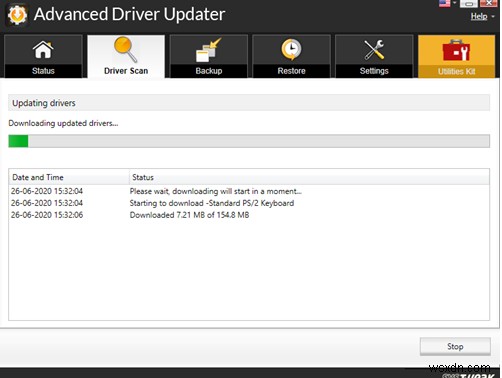Switch to the Backup tab label

(209, 71)
